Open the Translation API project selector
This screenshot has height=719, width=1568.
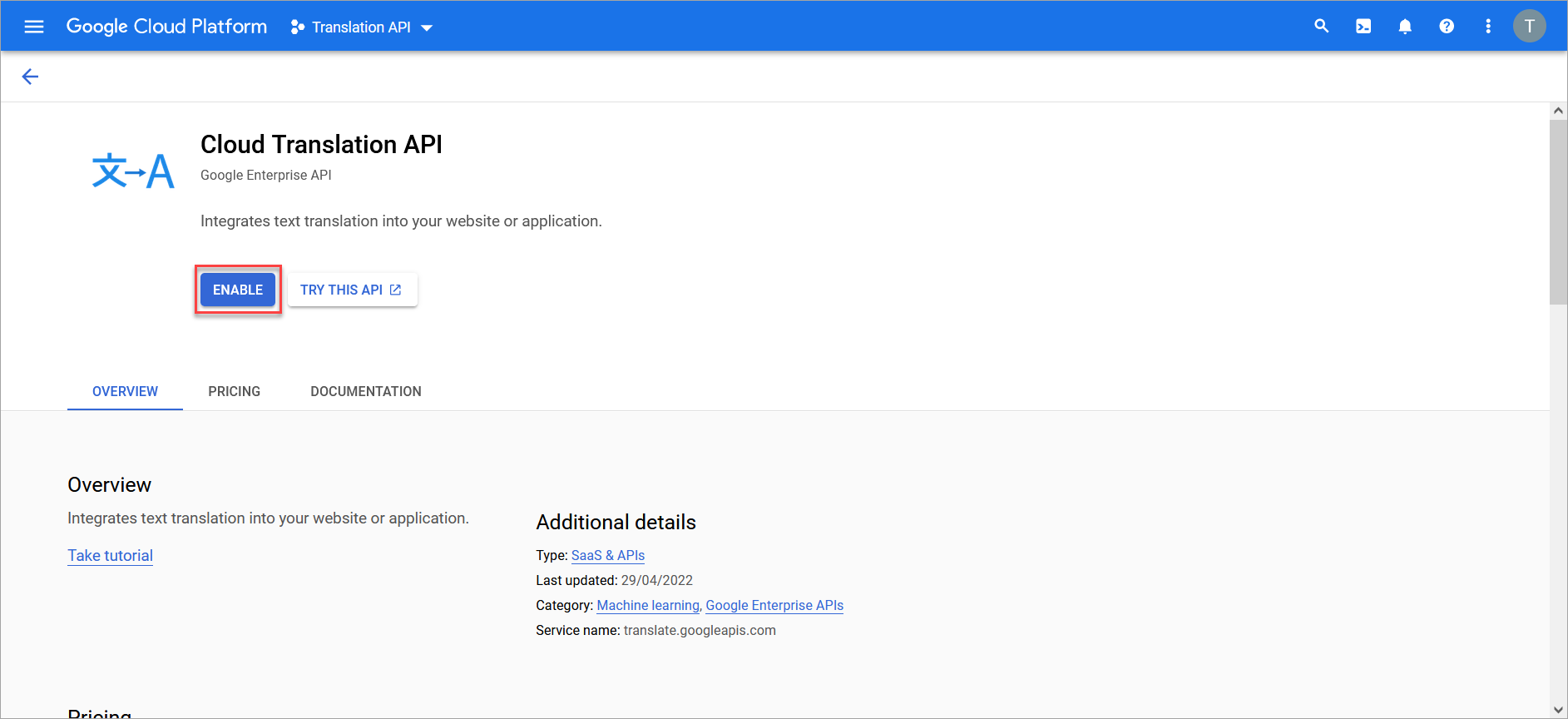coord(362,27)
